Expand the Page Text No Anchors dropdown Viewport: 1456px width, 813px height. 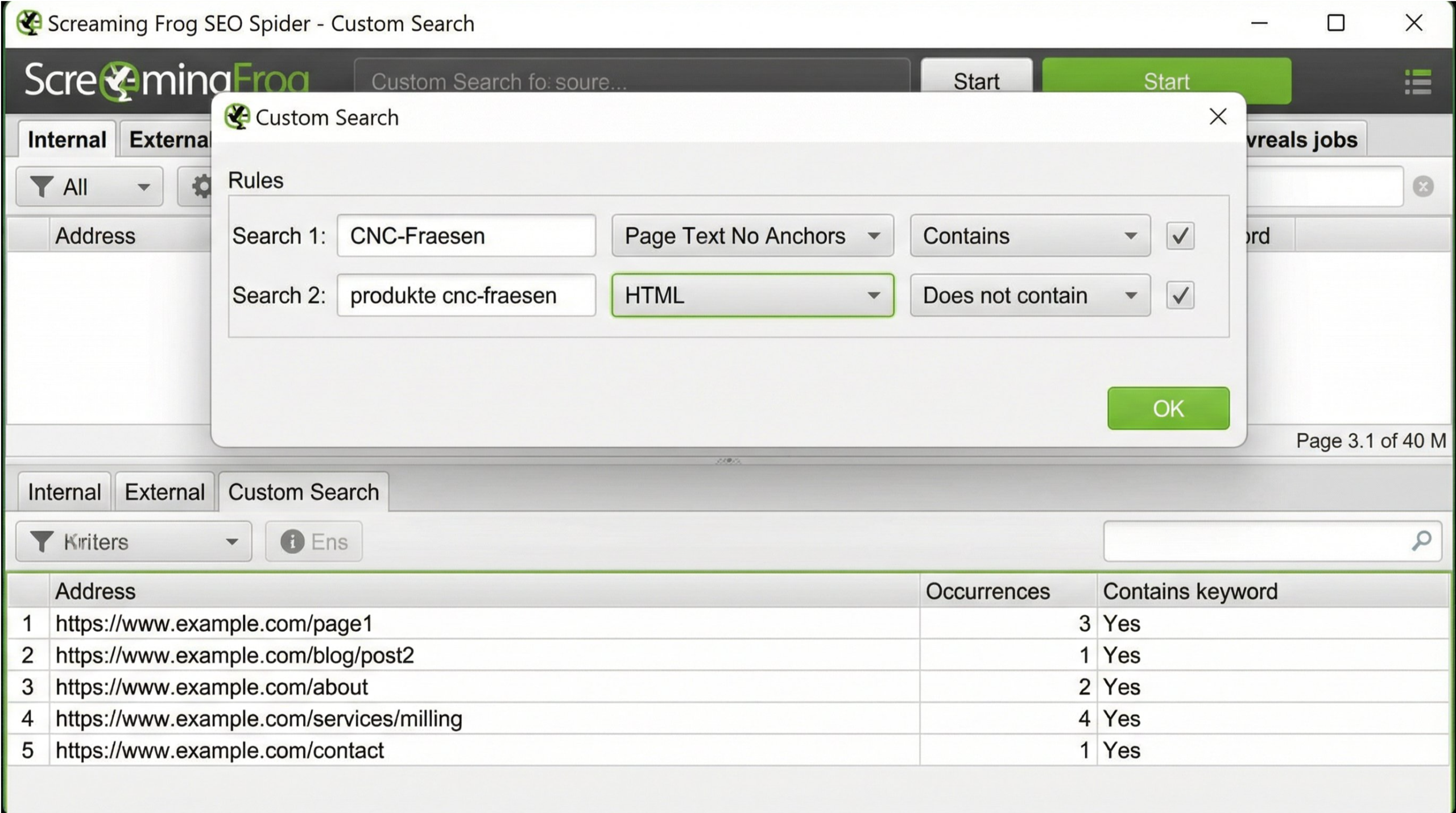click(752, 235)
